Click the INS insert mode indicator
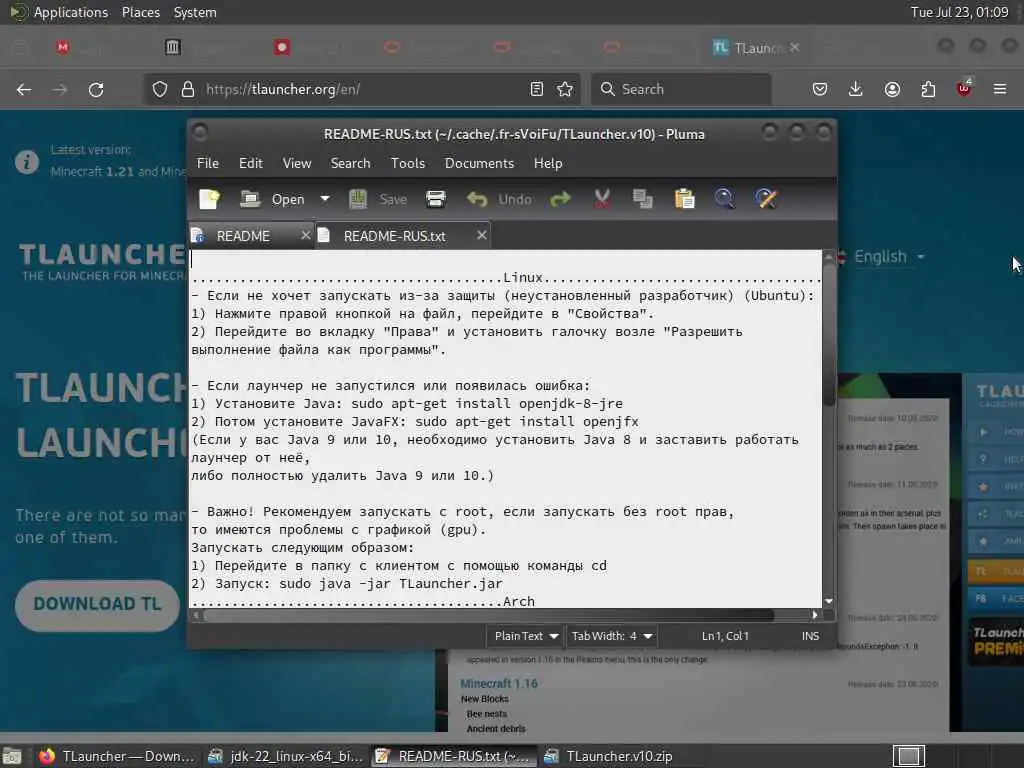The width and height of the screenshot is (1024, 768). click(810, 635)
